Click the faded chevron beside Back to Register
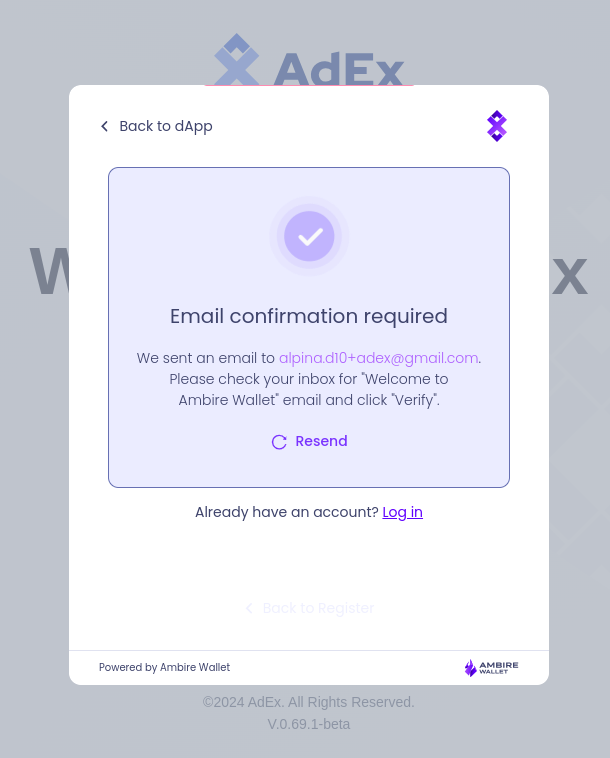This screenshot has height=758, width=610. [249, 608]
